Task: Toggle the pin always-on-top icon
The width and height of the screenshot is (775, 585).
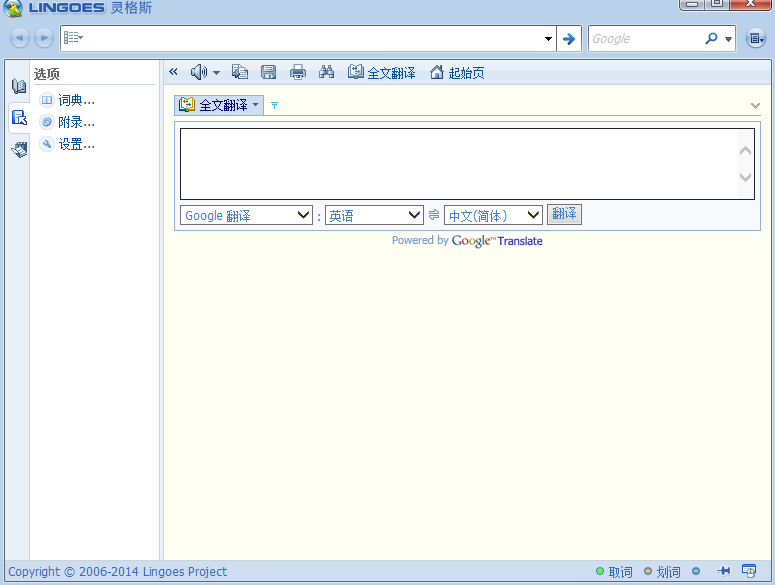Action: (724, 571)
